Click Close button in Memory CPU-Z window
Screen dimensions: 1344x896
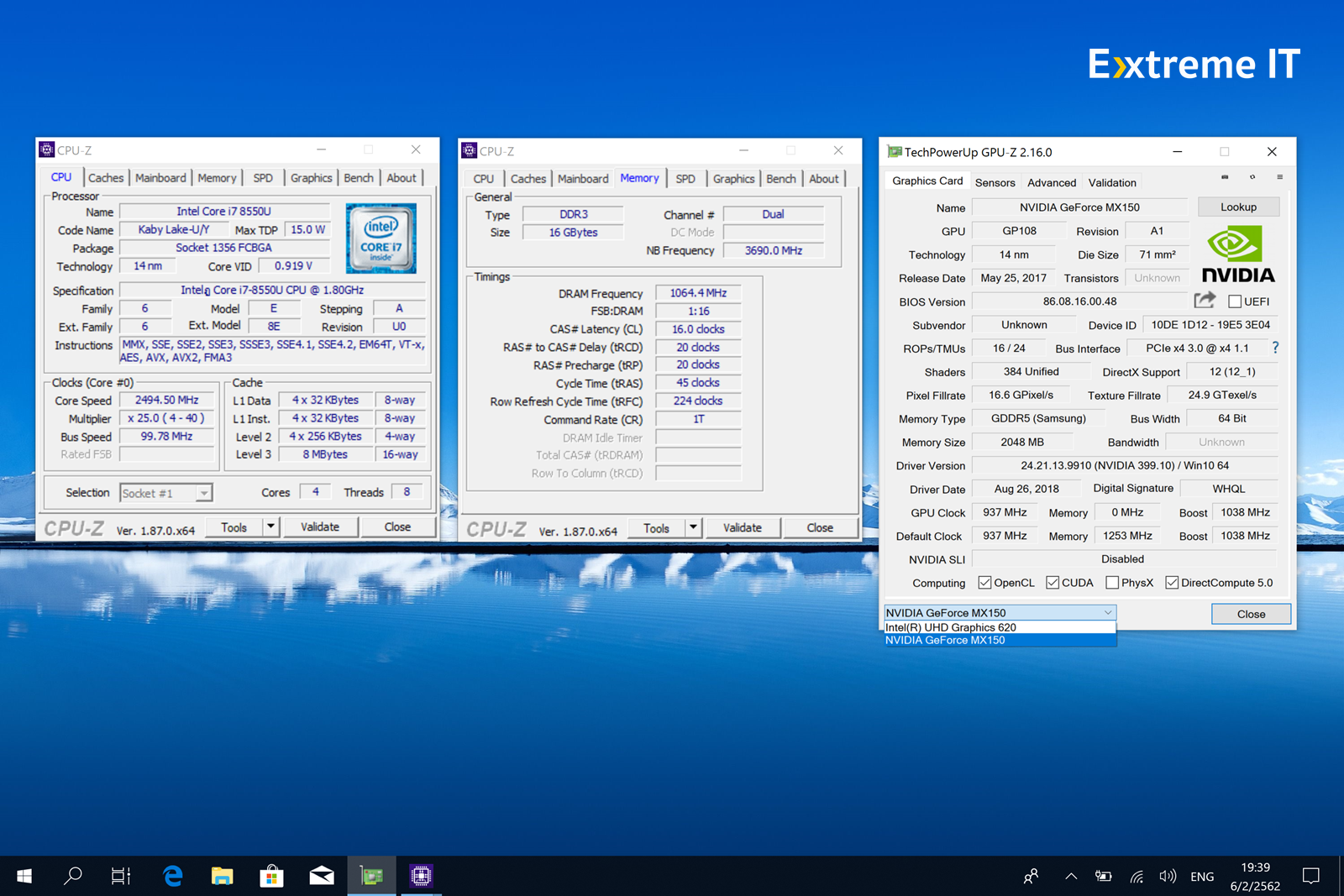point(820,527)
